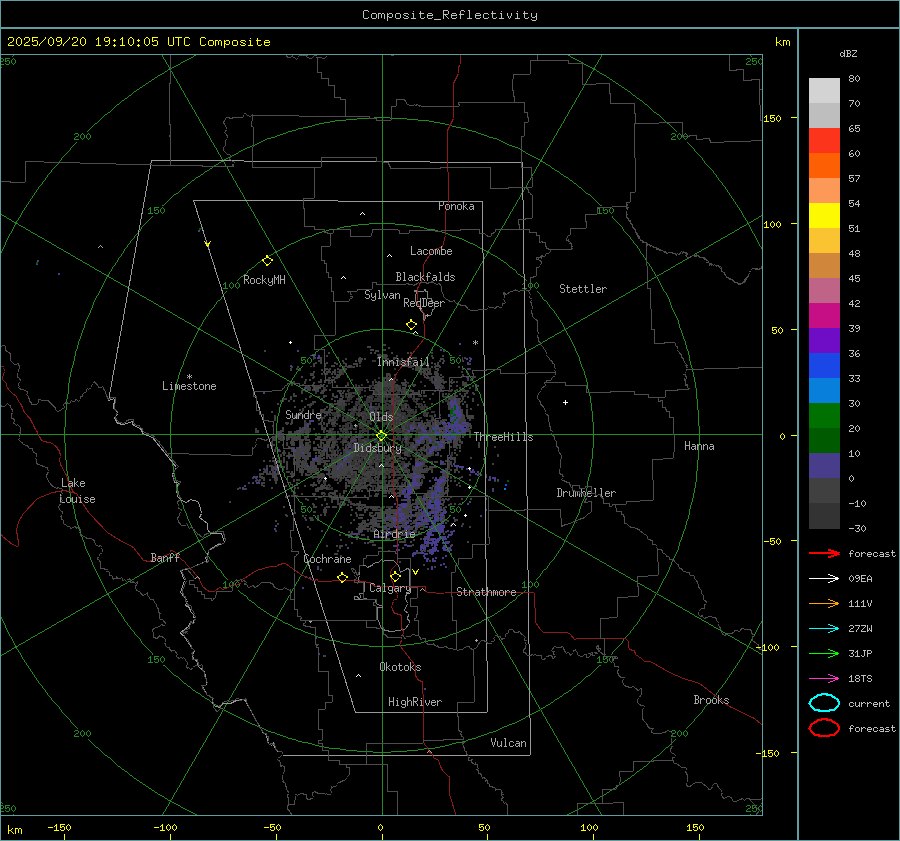
Task: Click the Drumheller city label
Action: pyautogui.click(x=586, y=493)
